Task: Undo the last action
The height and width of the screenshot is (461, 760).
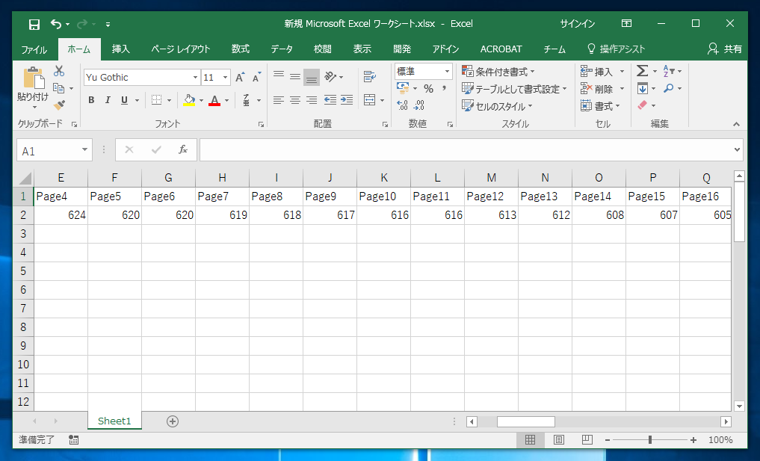Action: coord(56,24)
